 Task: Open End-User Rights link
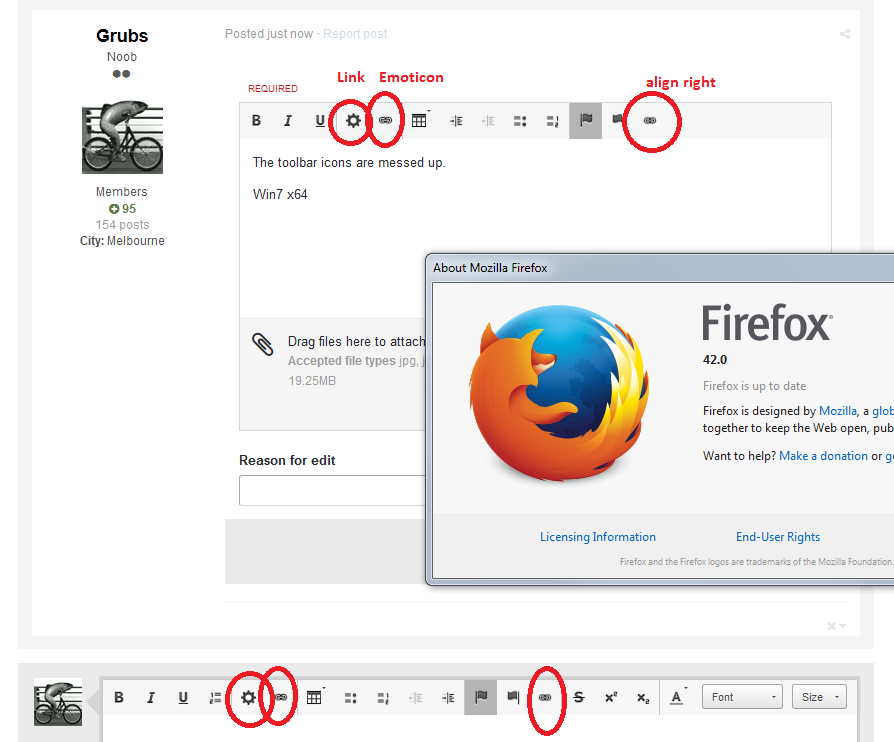click(778, 537)
